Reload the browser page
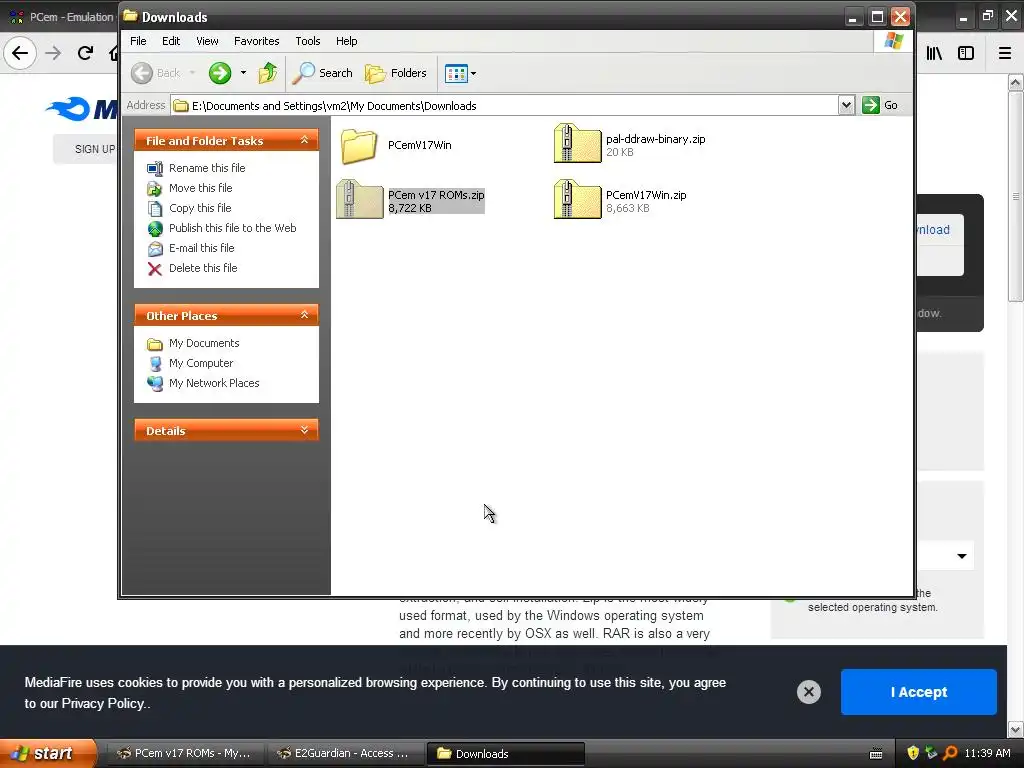The width and height of the screenshot is (1024, 768). click(x=85, y=53)
